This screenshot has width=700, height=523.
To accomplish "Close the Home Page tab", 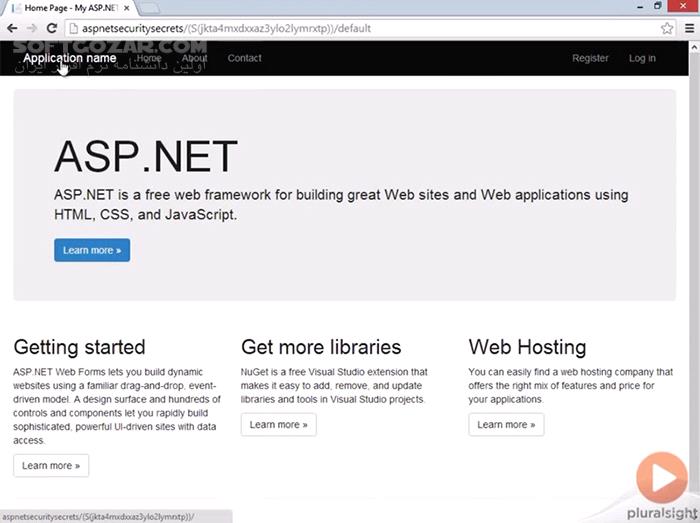I will click(127, 8).
